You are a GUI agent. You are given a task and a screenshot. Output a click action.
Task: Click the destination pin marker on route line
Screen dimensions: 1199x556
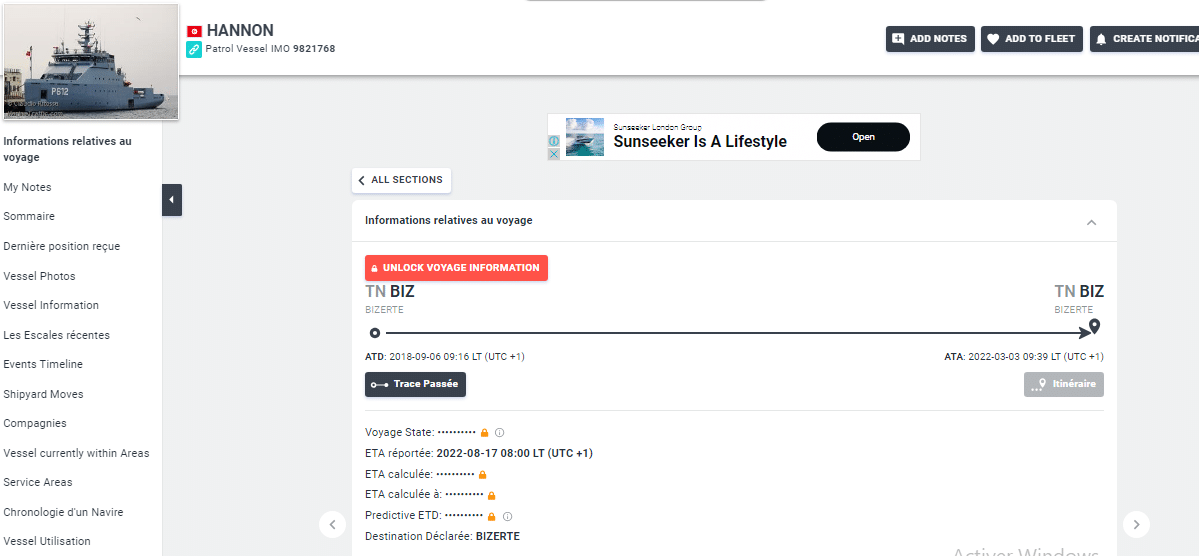click(x=1094, y=327)
